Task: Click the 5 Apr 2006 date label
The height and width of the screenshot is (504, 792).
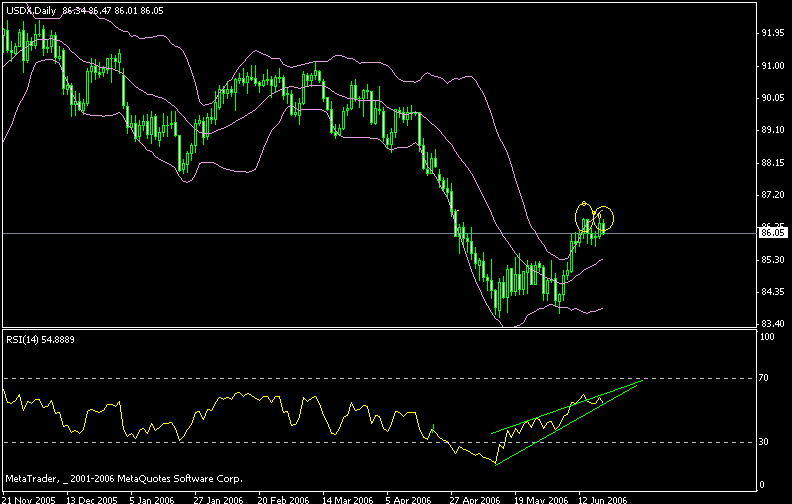Action: click(x=409, y=500)
